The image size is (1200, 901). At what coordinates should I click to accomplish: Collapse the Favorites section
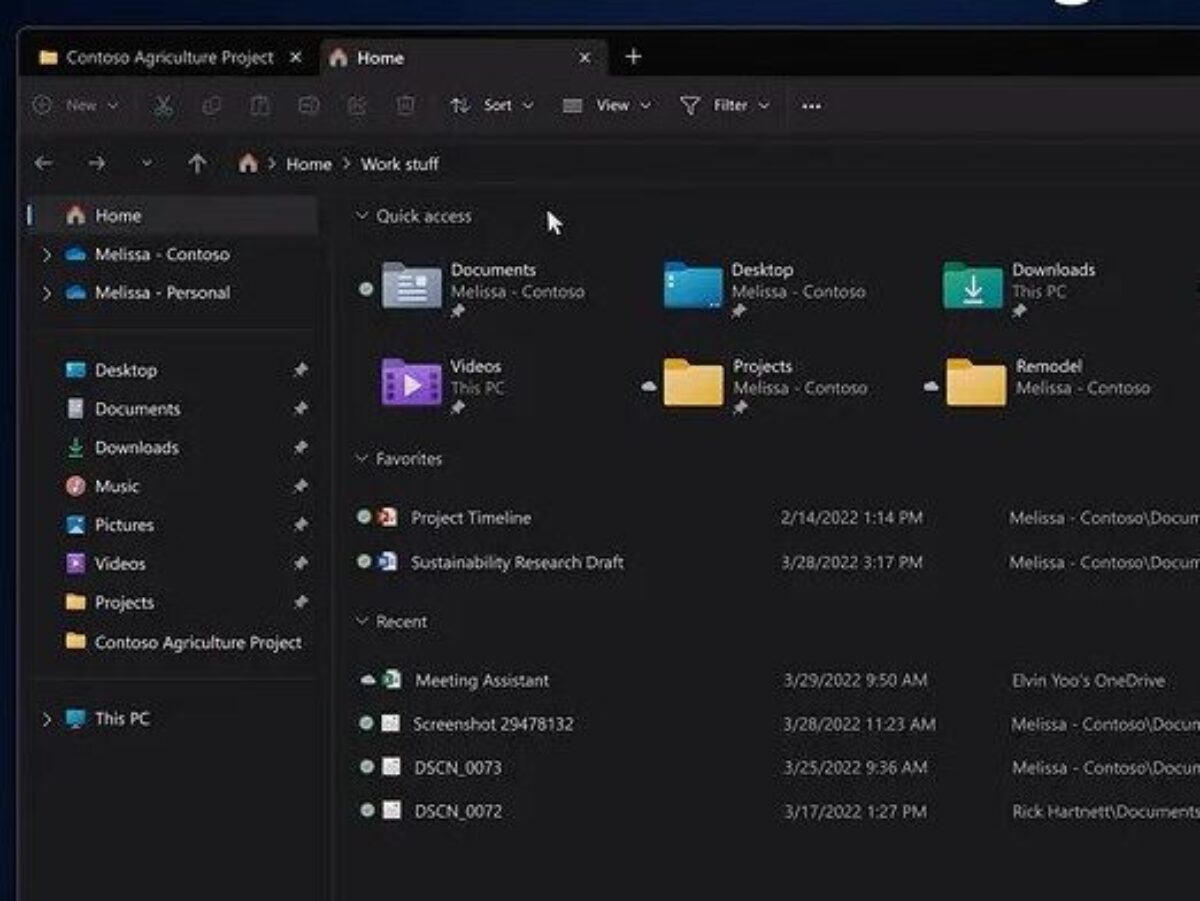tap(362, 459)
